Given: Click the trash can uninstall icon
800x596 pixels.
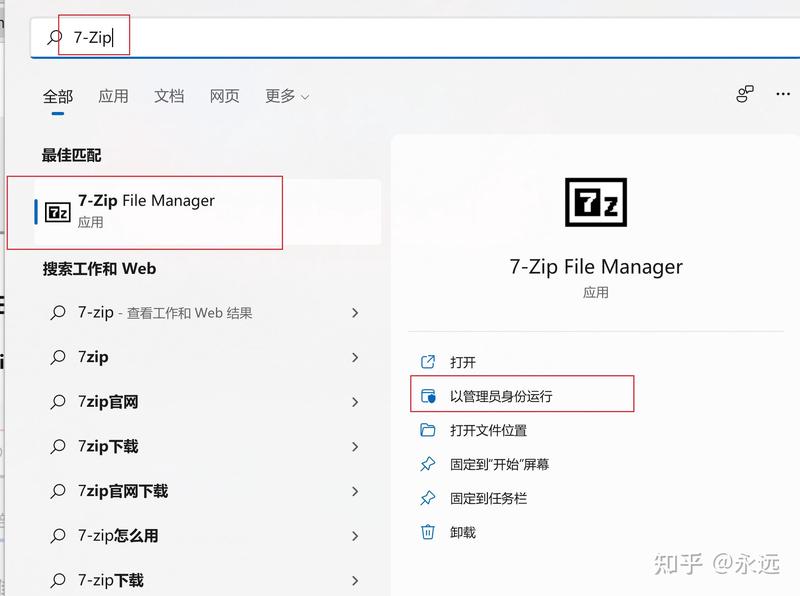Looking at the screenshot, I should 428,532.
